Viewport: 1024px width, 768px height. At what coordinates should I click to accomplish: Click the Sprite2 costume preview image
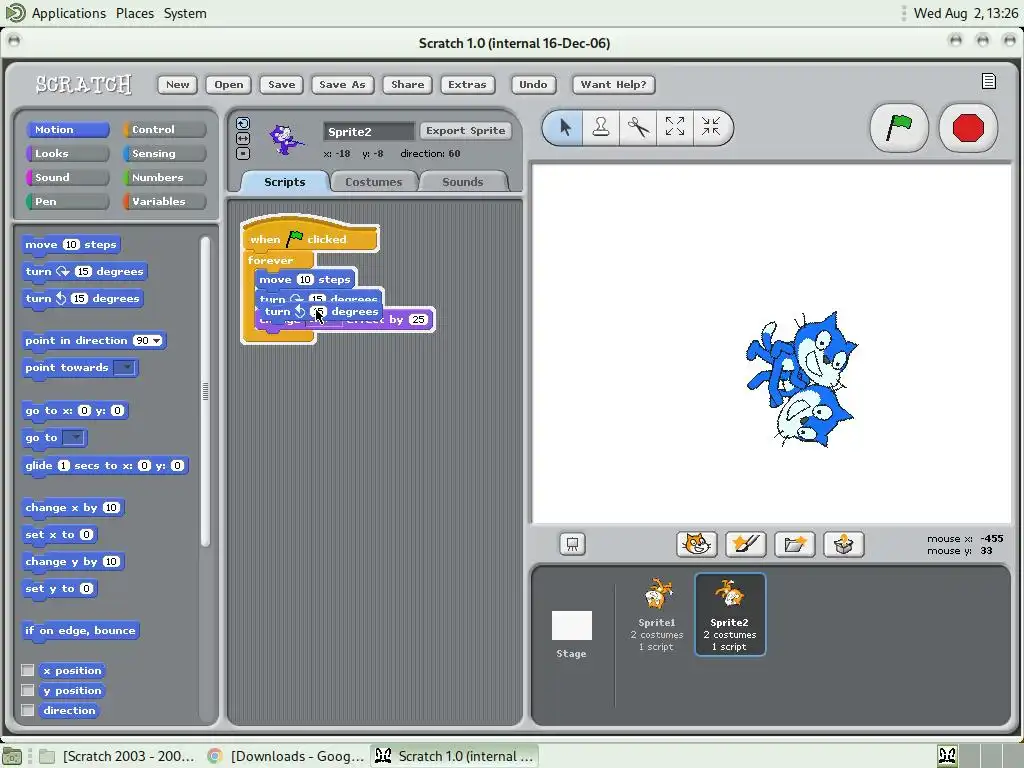click(285, 139)
